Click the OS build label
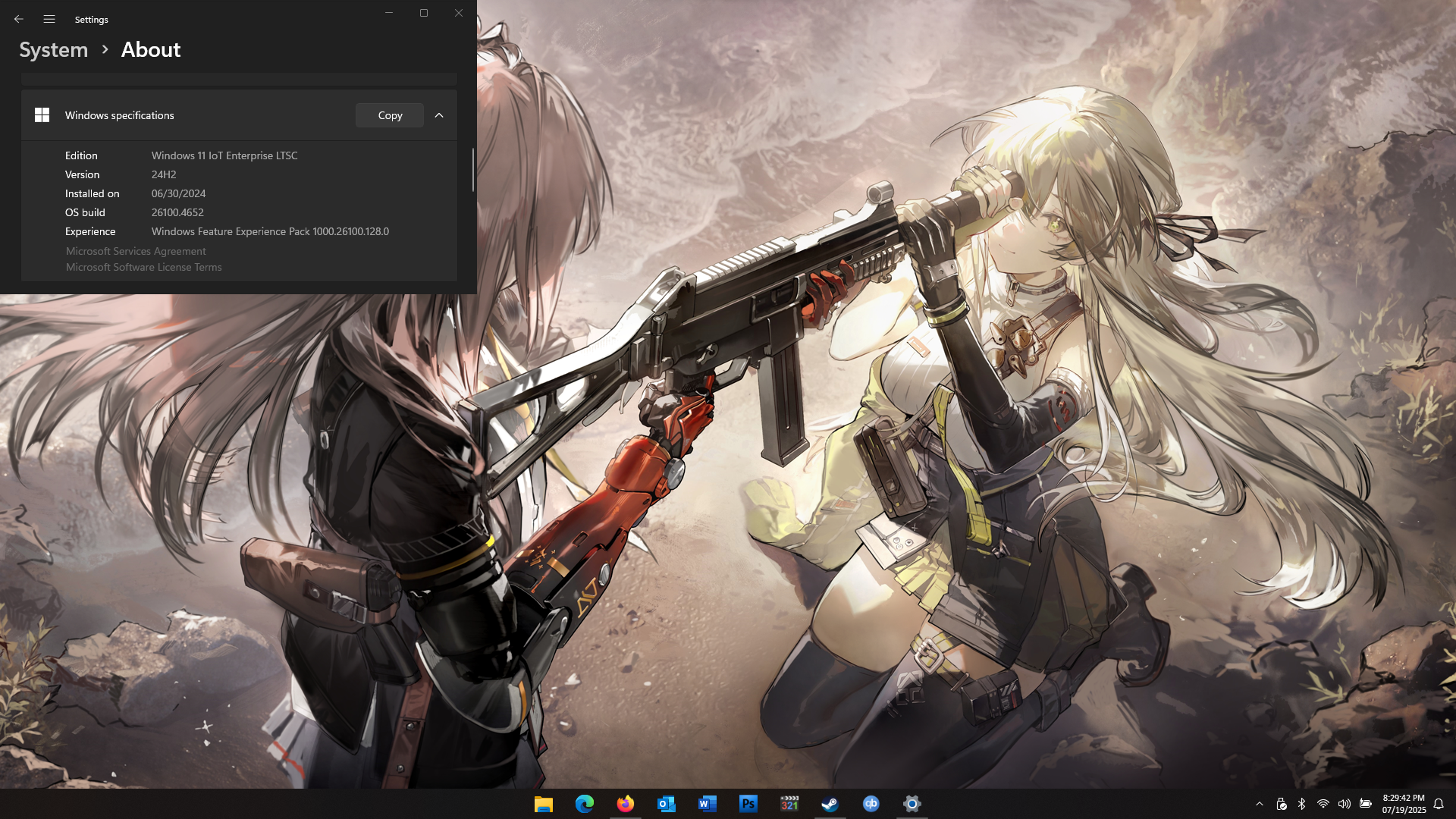The image size is (1456, 819). 85,212
